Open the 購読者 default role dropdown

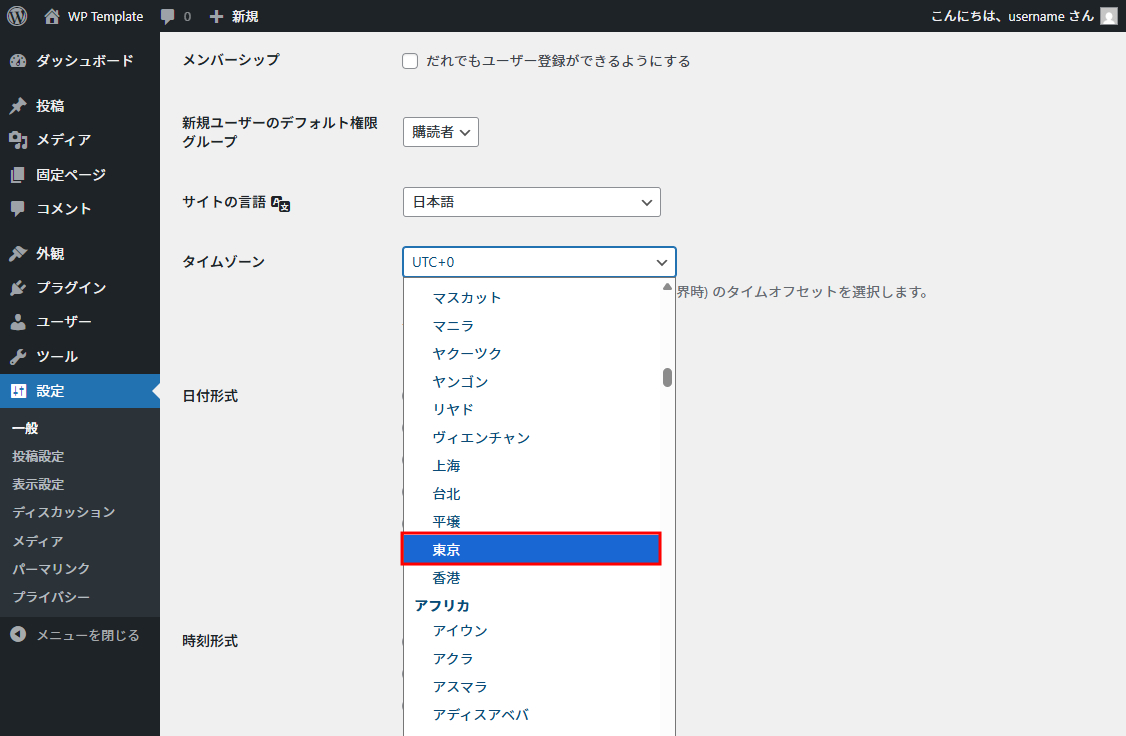(x=441, y=132)
